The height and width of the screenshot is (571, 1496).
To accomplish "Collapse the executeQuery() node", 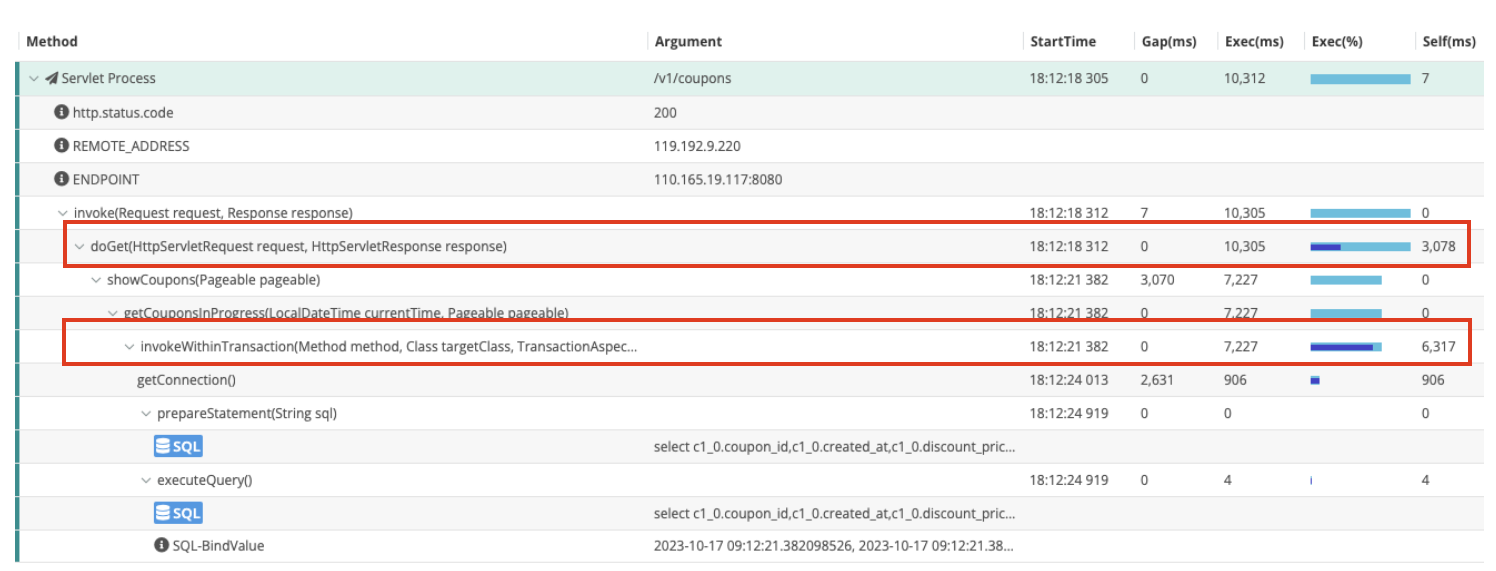I will pyautogui.click(x=147, y=480).
